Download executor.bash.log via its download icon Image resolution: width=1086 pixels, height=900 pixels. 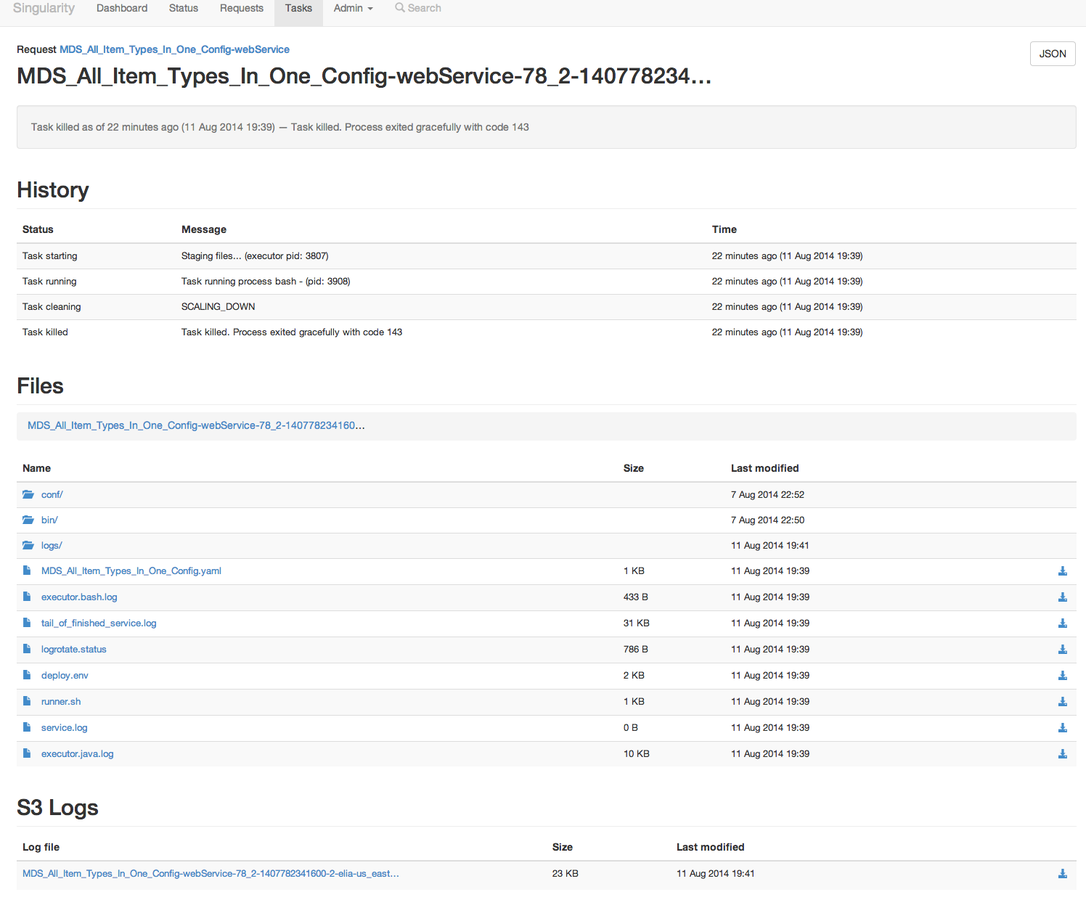tap(1062, 597)
